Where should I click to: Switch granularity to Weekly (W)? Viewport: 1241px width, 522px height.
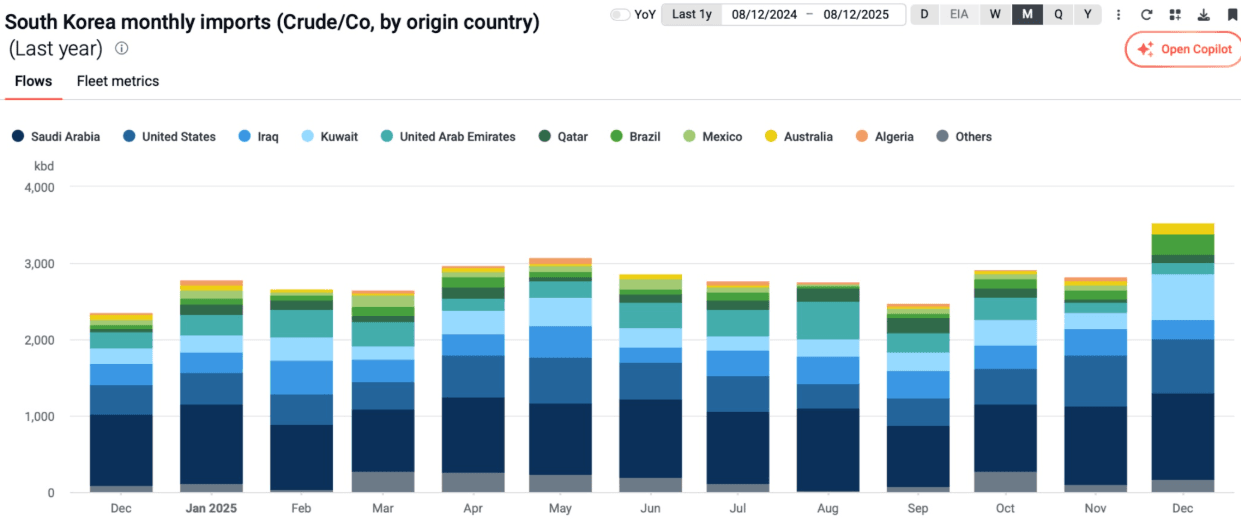pos(995,15)
